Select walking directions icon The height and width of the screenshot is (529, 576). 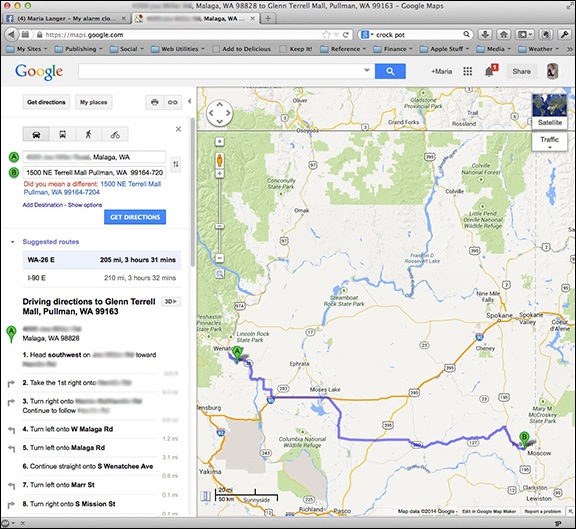[x=89, y=134]
